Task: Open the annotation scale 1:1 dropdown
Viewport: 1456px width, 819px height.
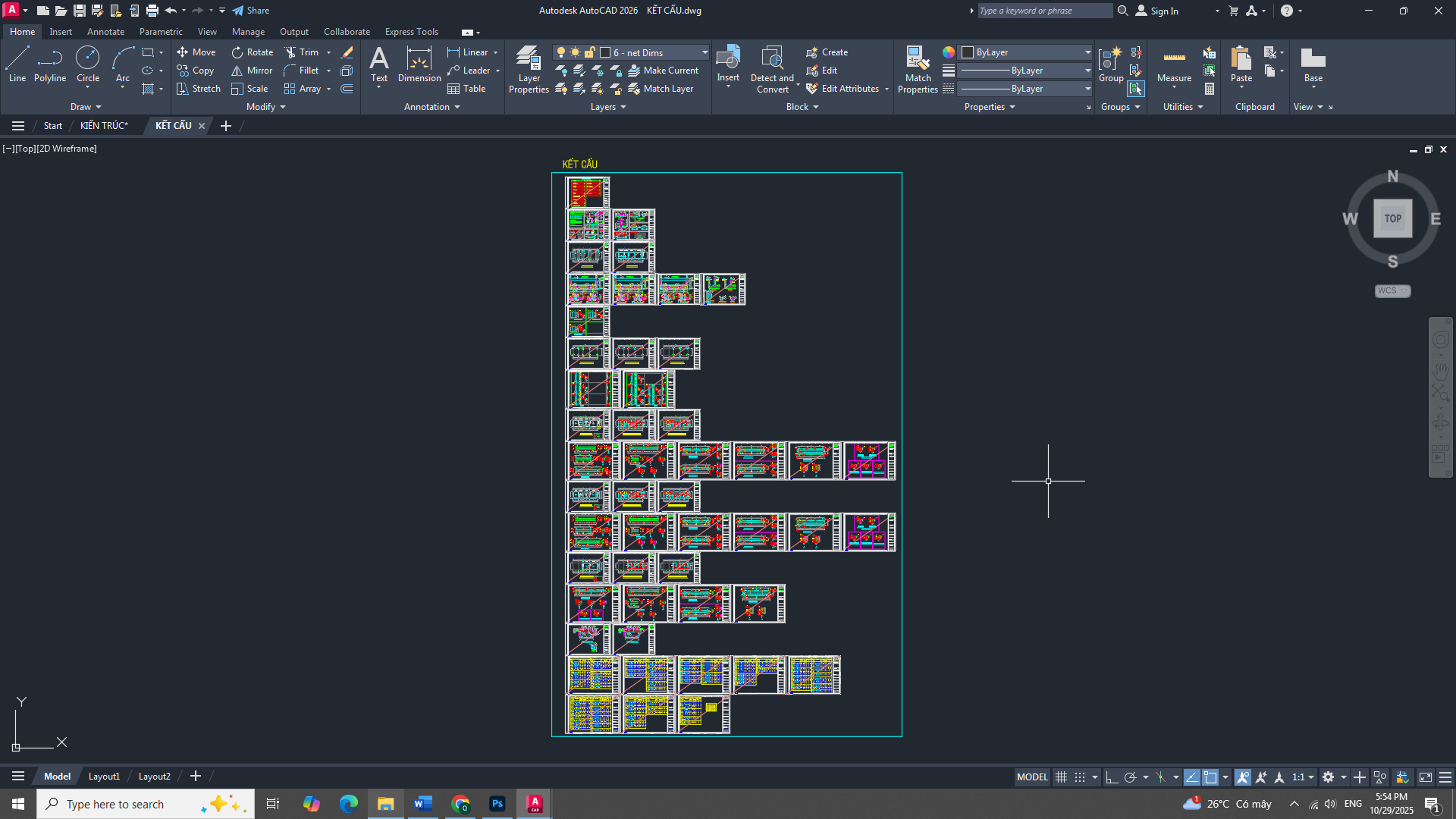Action: click(1303, 777)
